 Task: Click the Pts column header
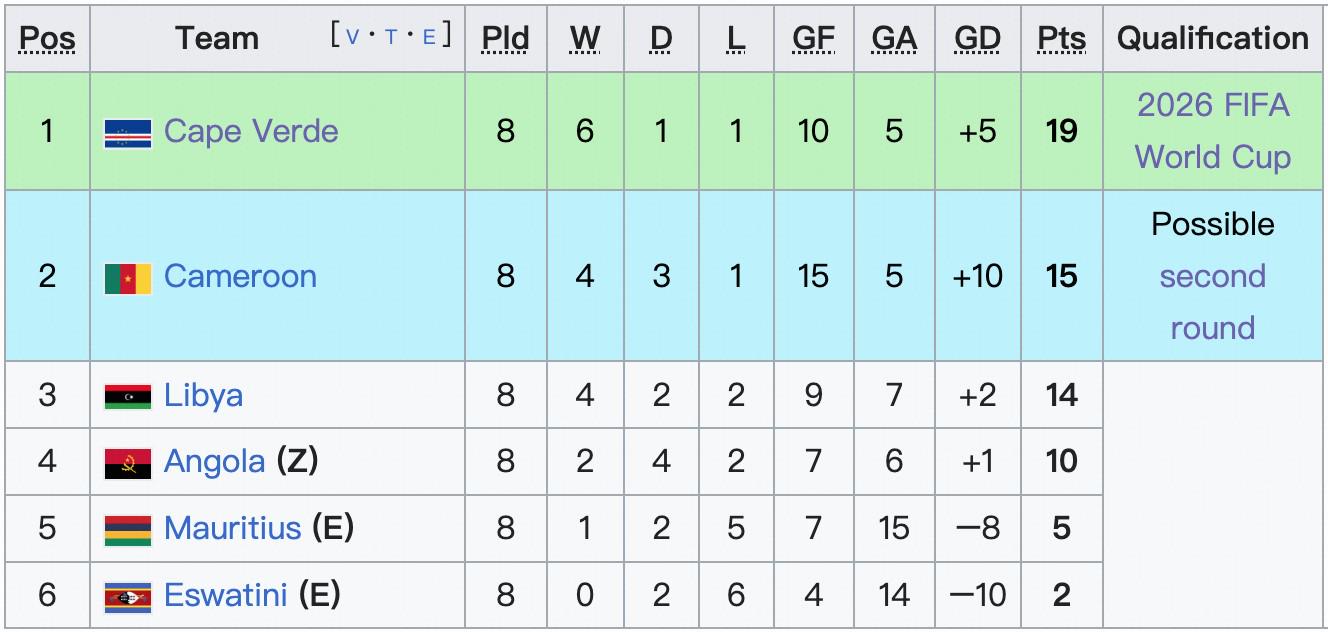[1061, 38]
